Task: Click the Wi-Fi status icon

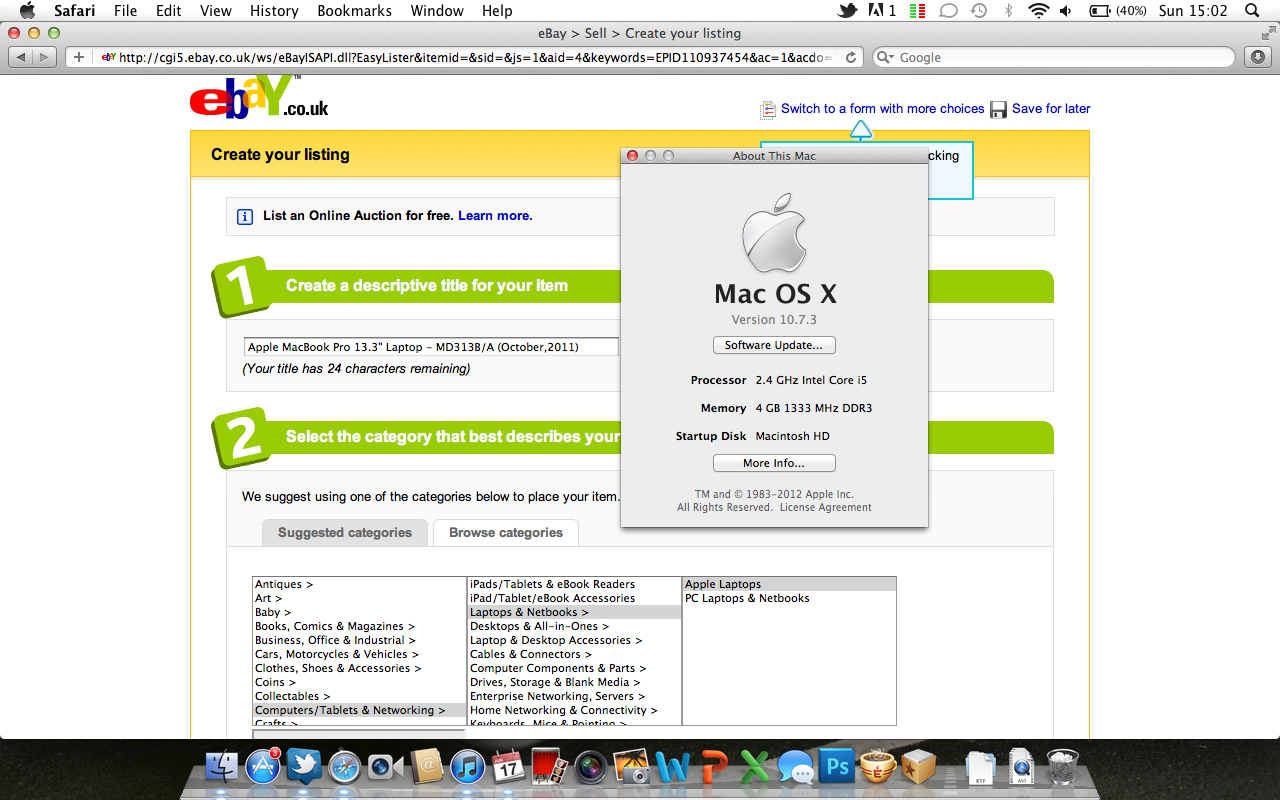Action: (x=1038, y=11)
